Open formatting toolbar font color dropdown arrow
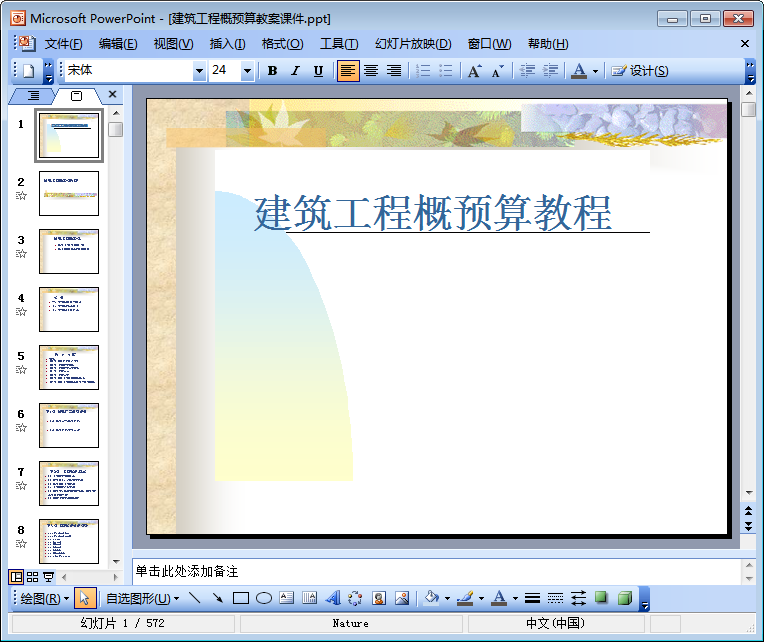The width and height of the screenshot is (764, 642). [x=595, y=71]
